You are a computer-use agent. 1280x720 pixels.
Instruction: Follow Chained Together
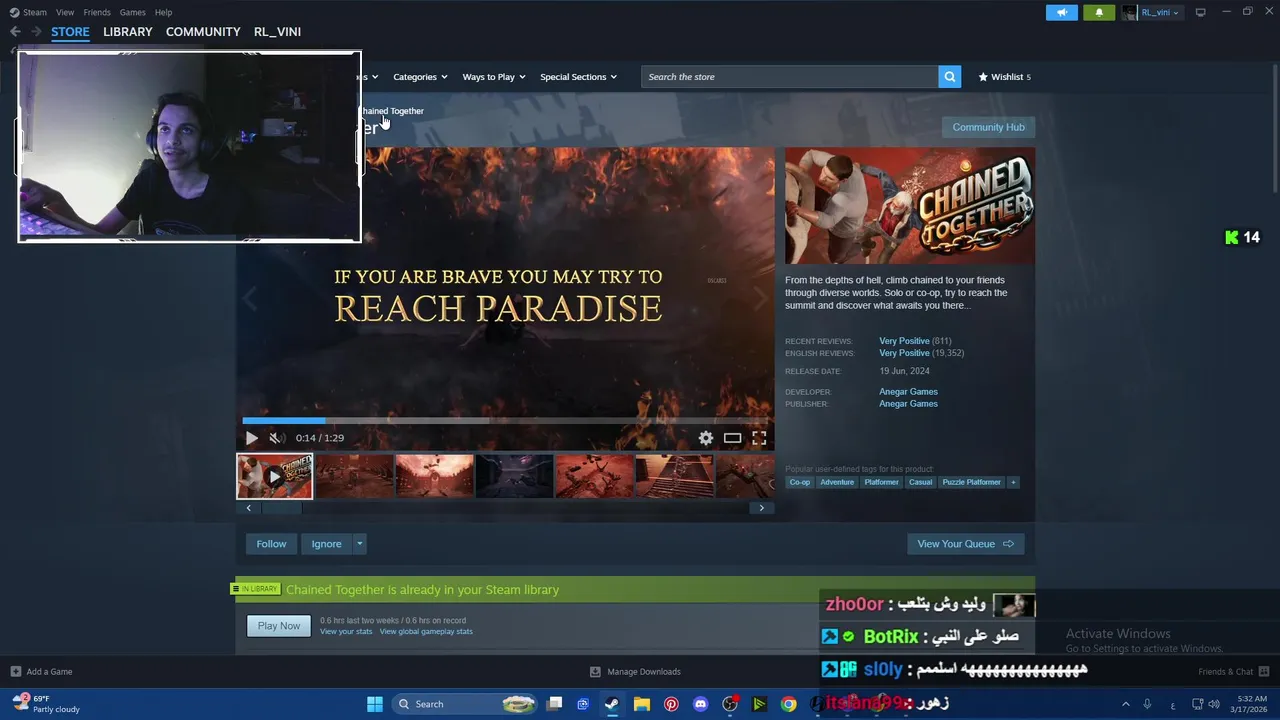point(271,544)
